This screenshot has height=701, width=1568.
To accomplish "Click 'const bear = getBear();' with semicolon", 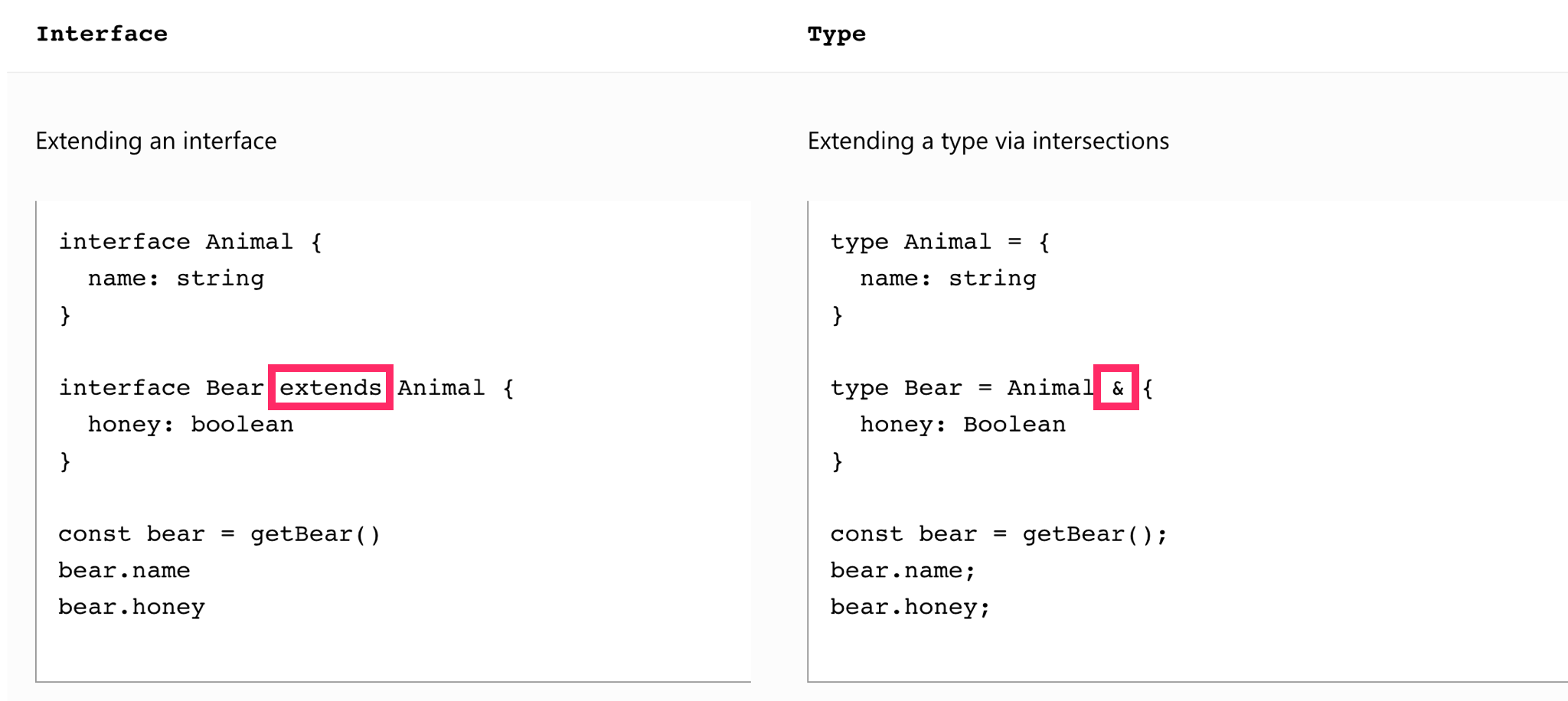I will [999, 533].
